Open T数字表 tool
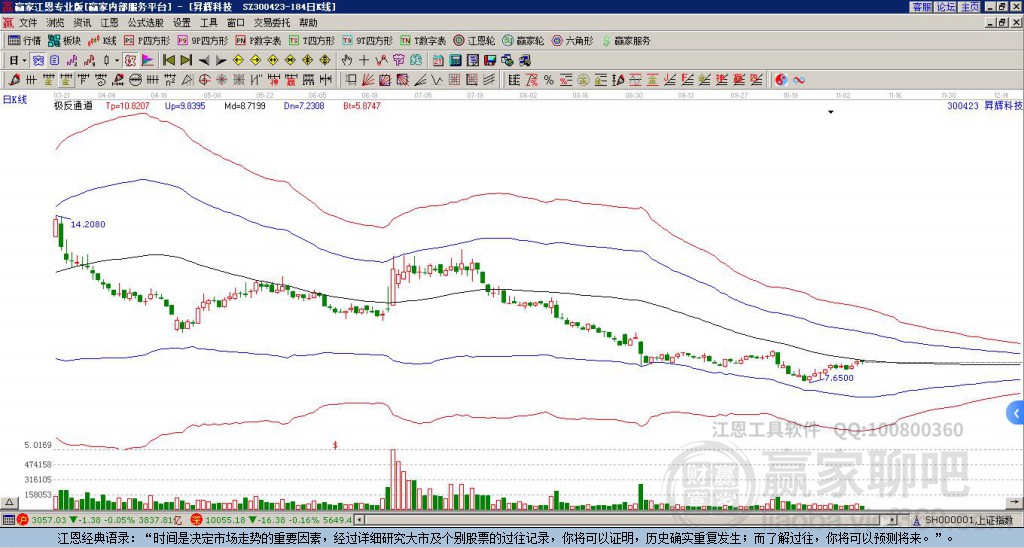 423,40
